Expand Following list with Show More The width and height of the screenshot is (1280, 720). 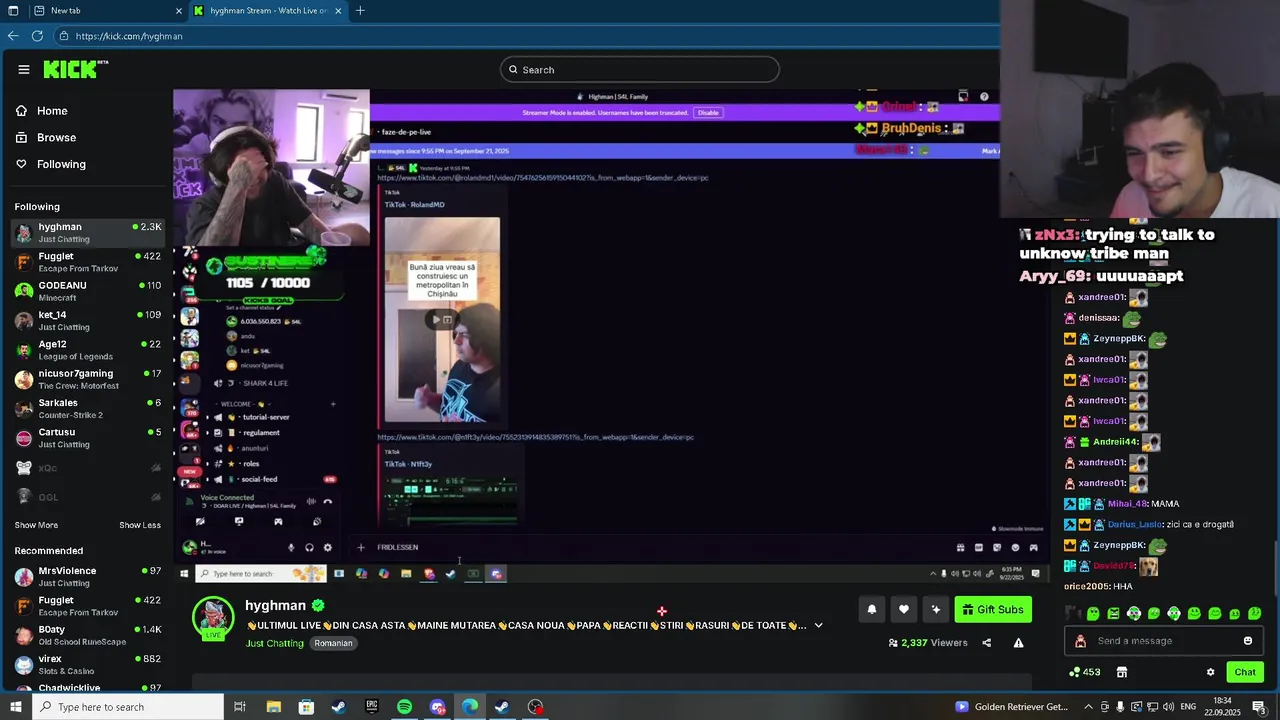[36, 525]
